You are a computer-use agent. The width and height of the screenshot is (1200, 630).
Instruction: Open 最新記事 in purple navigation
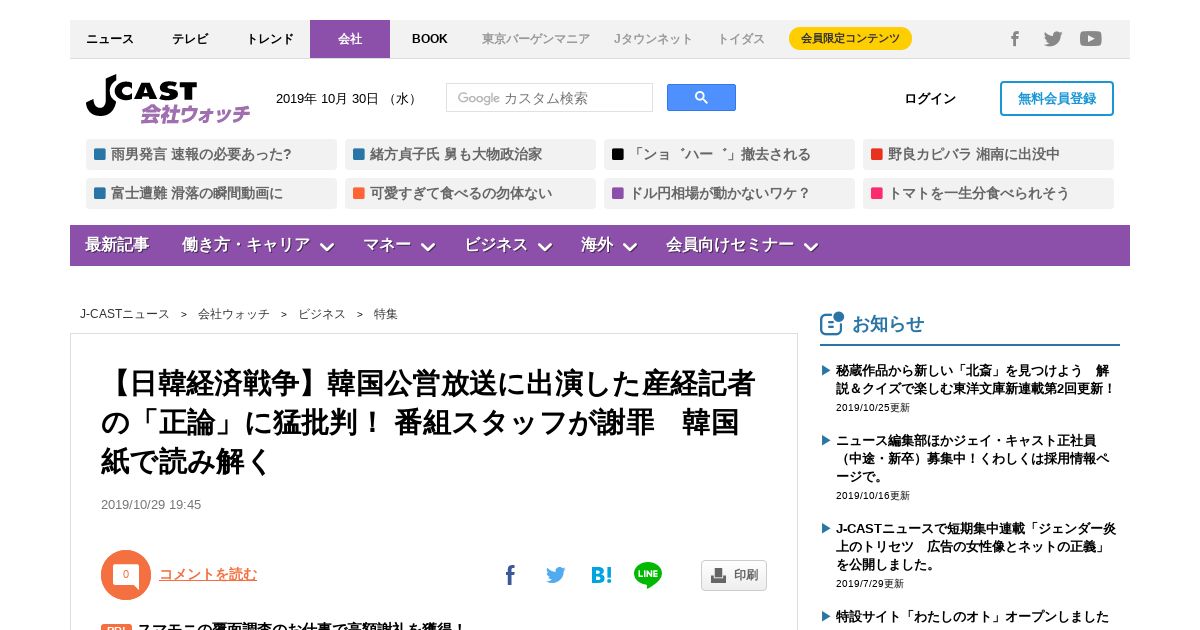(x=117, y=245)
